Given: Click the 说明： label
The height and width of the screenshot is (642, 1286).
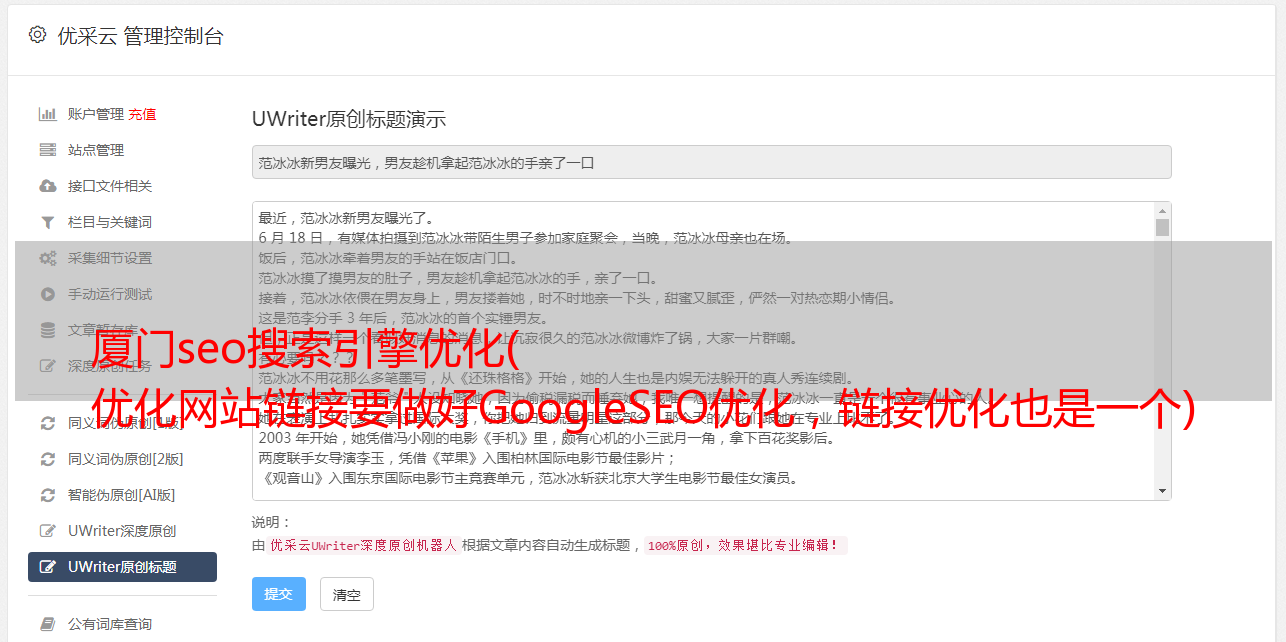Looking at the screenshot, I should coord(271,522).
